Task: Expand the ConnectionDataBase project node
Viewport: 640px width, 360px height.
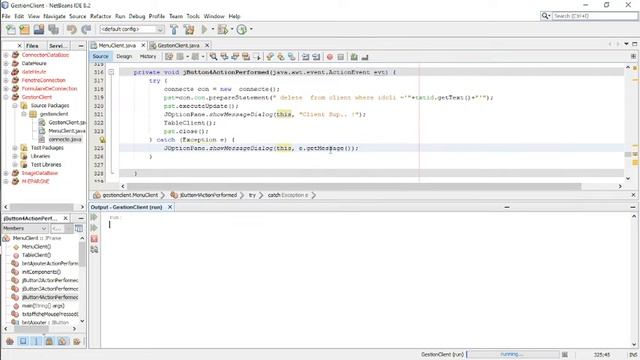Action: [x=6, y=55]
